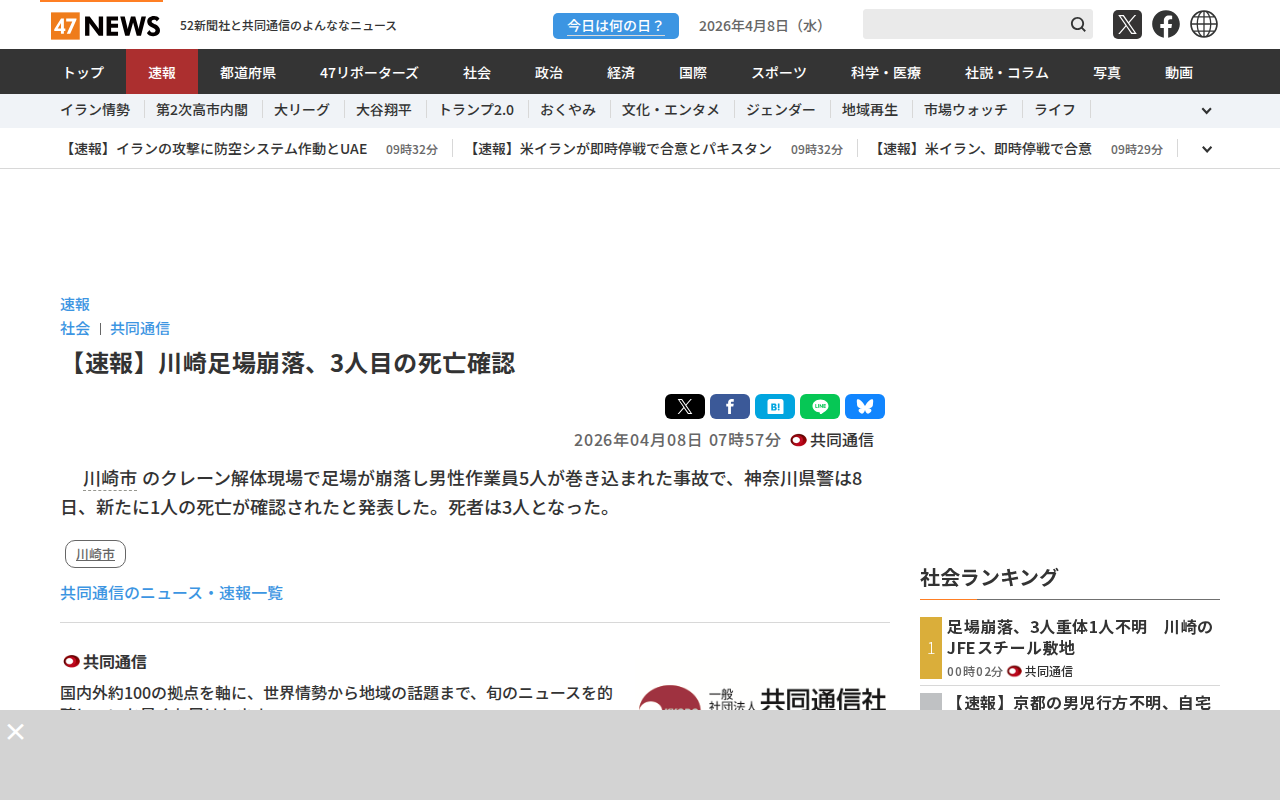Viewport: 1280px width, 800px height.
Task: Open the 社会 navigation tab
Action: click(x=477, y=72)
